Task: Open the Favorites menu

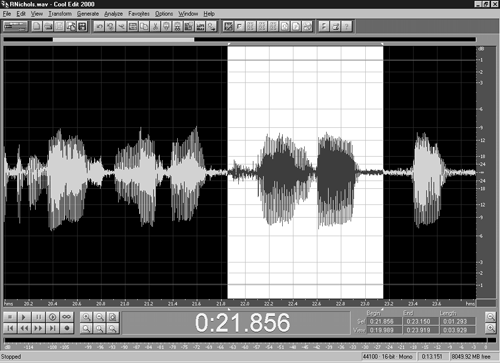Action: coord(139,14)
